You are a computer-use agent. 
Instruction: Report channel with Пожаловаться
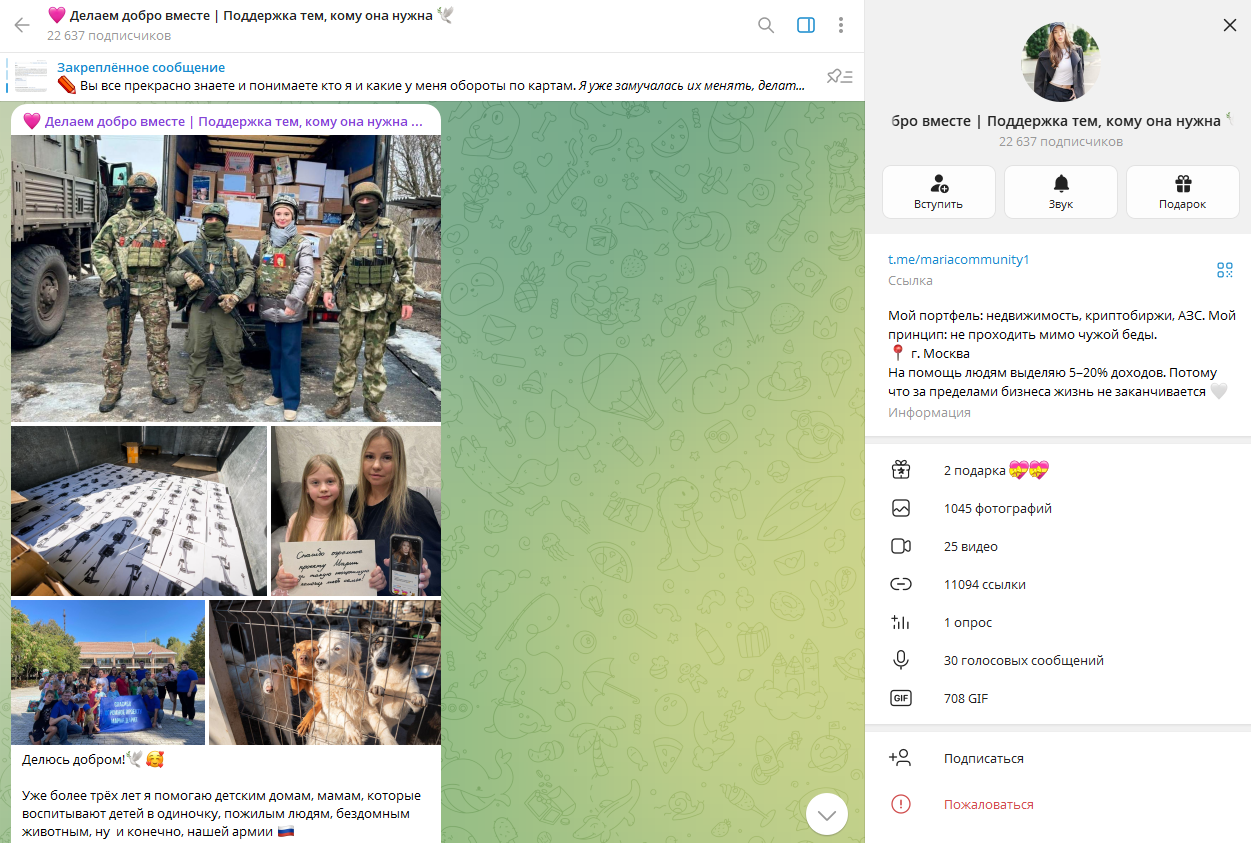coord(1058,804)
